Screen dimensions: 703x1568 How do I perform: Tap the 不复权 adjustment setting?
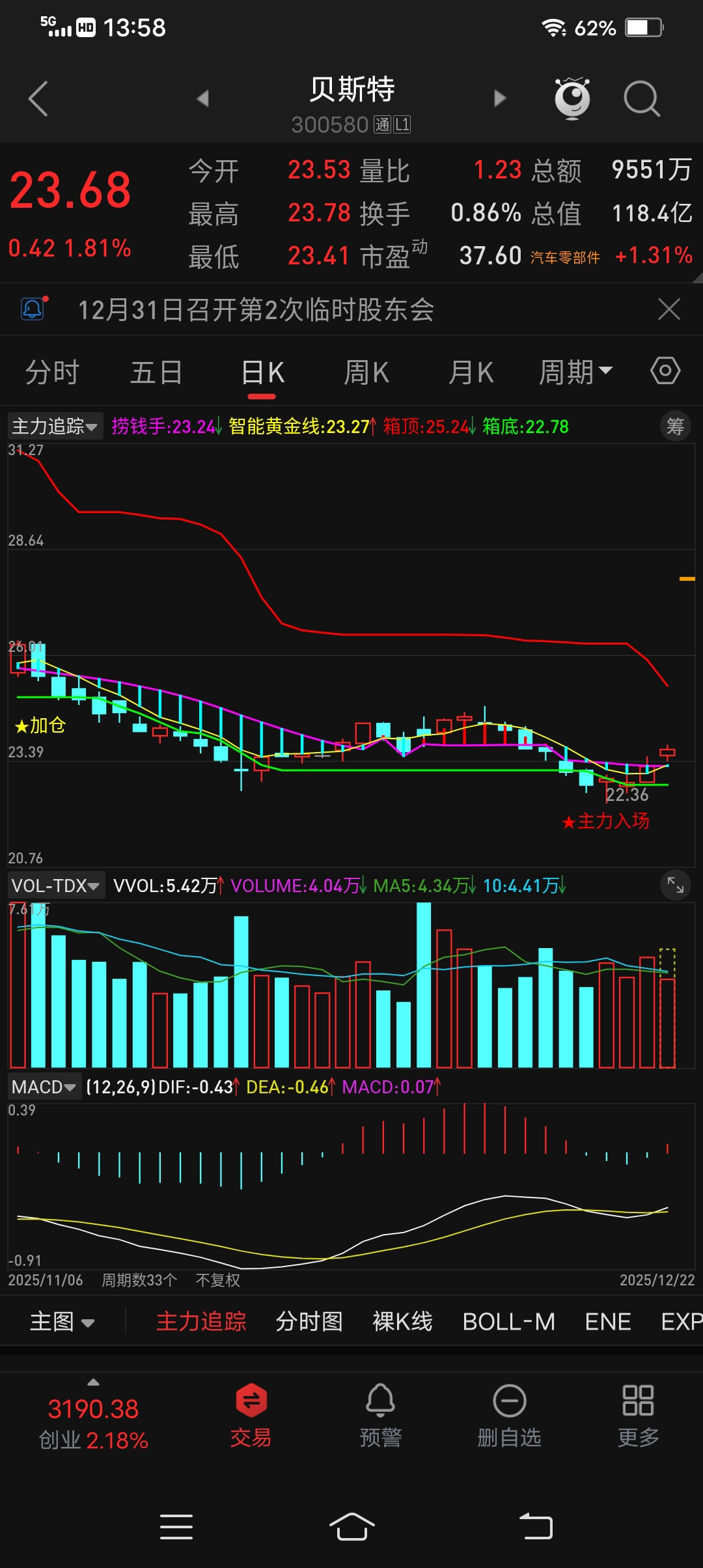[218, 1280]
